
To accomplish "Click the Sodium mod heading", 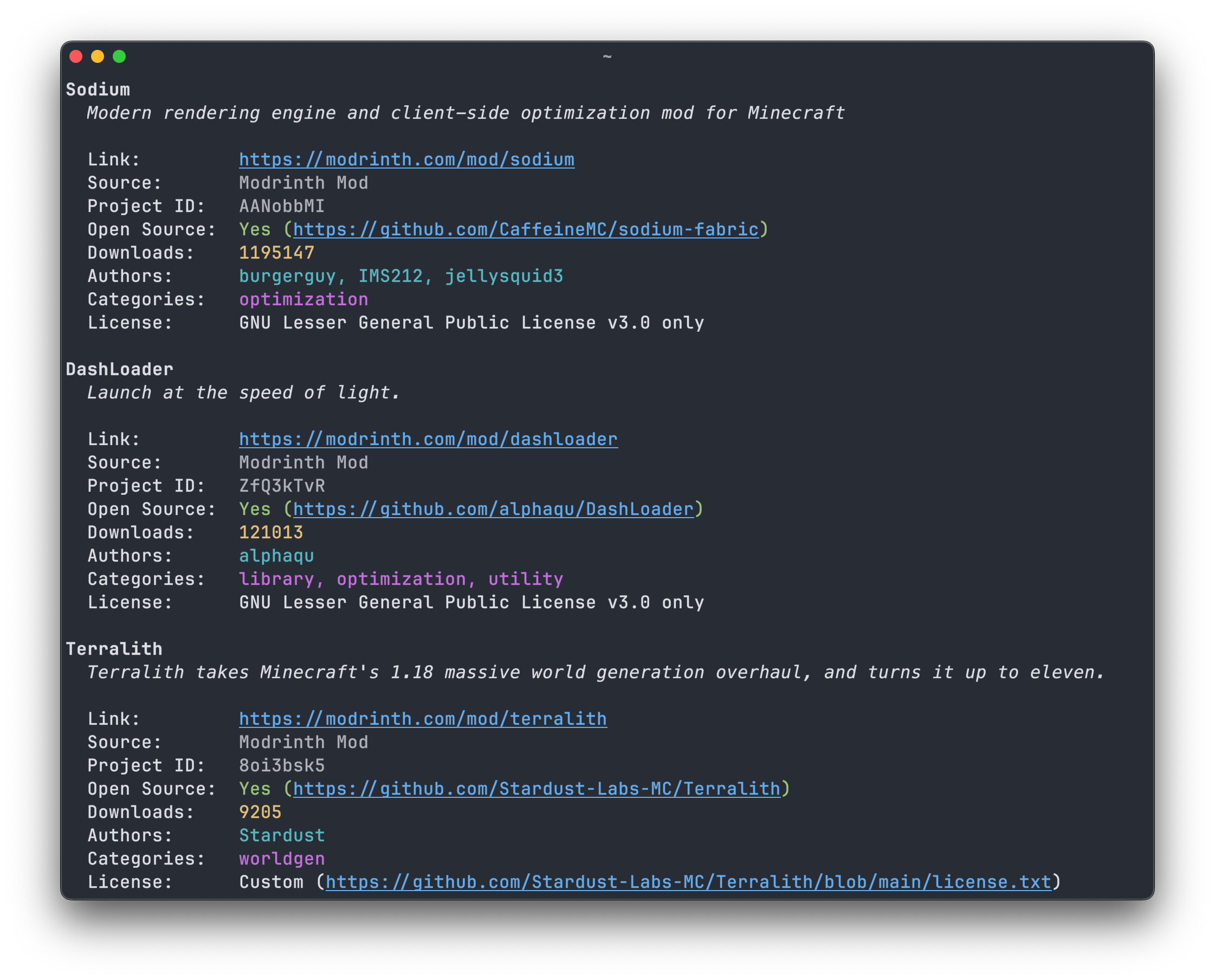I will (98, 90).
